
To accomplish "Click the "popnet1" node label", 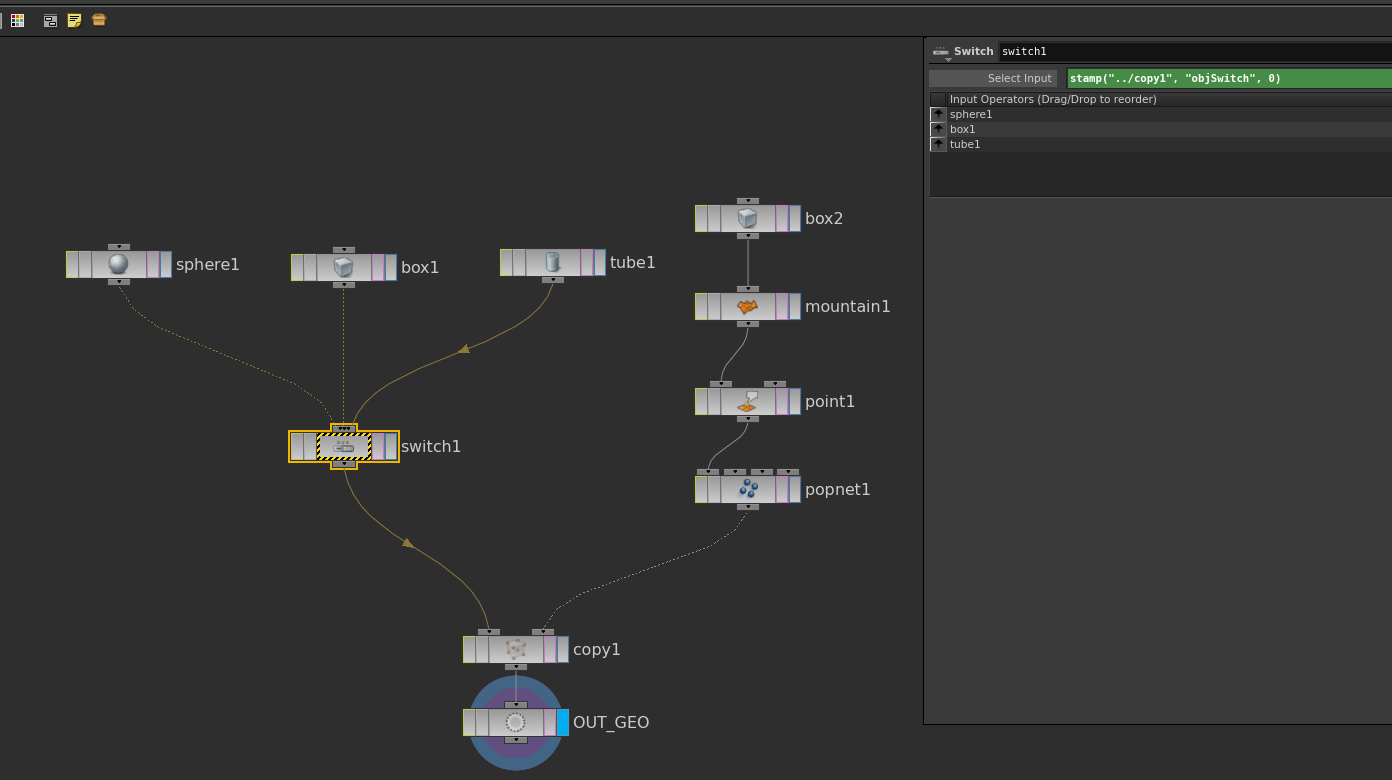I will pyautogui.click(x=838, y=490).
